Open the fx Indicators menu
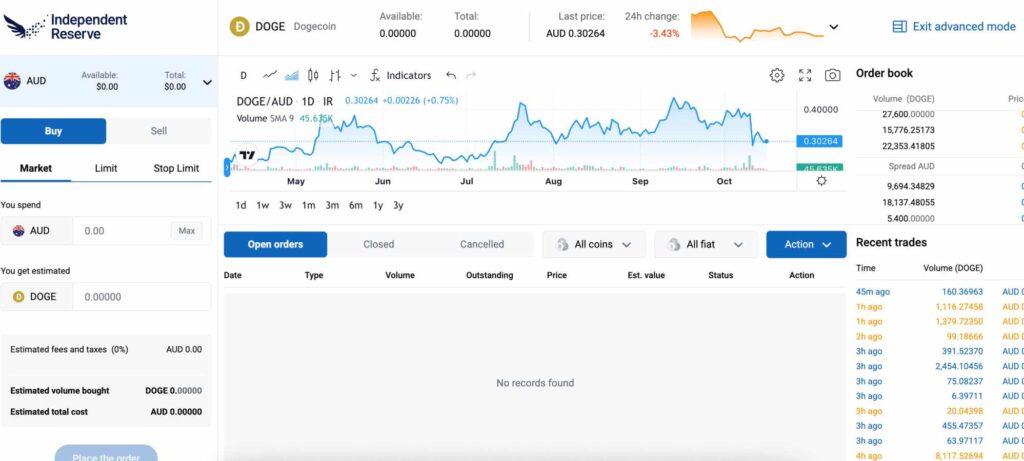 coord(400,75)
